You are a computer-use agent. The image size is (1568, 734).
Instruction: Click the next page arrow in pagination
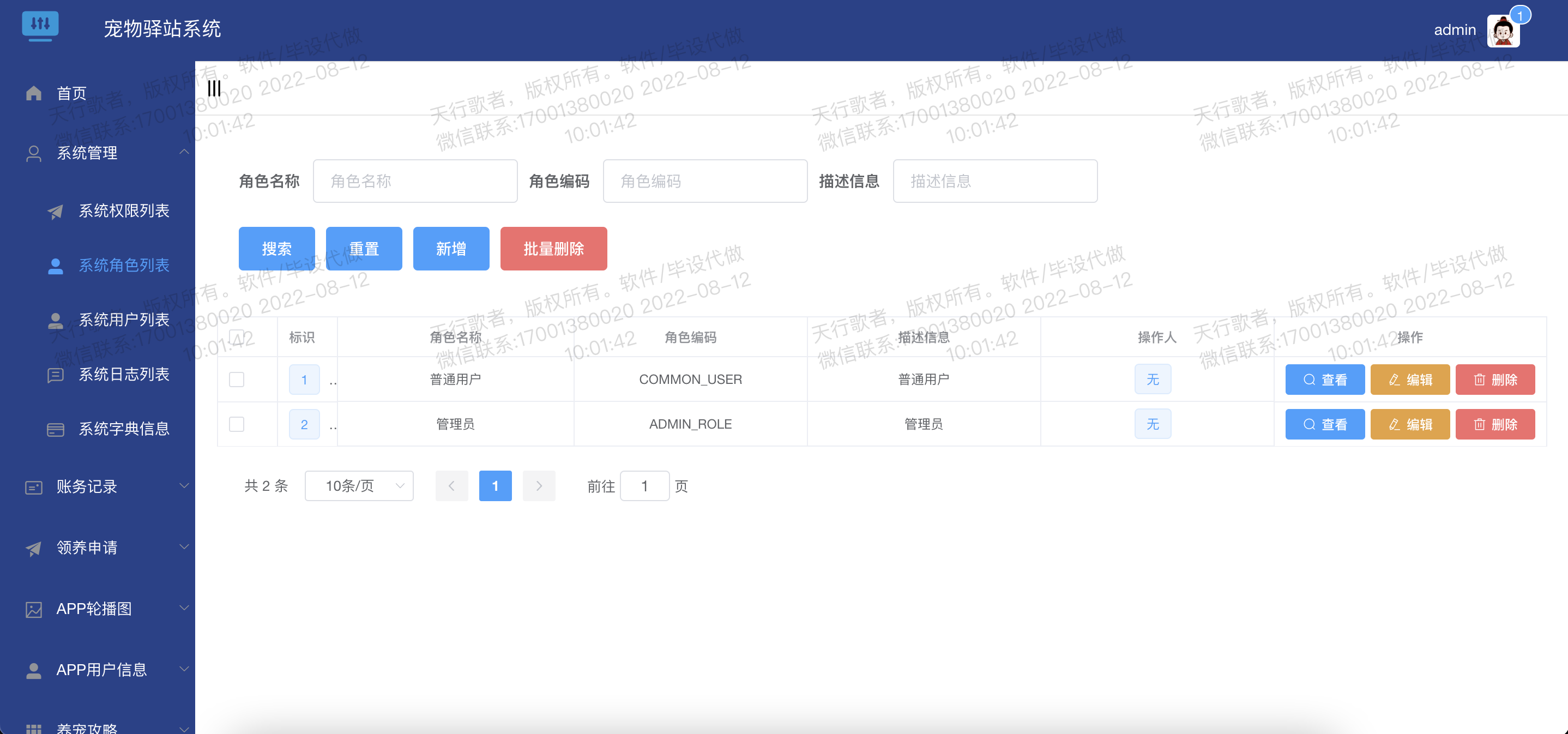click(539, 486)
